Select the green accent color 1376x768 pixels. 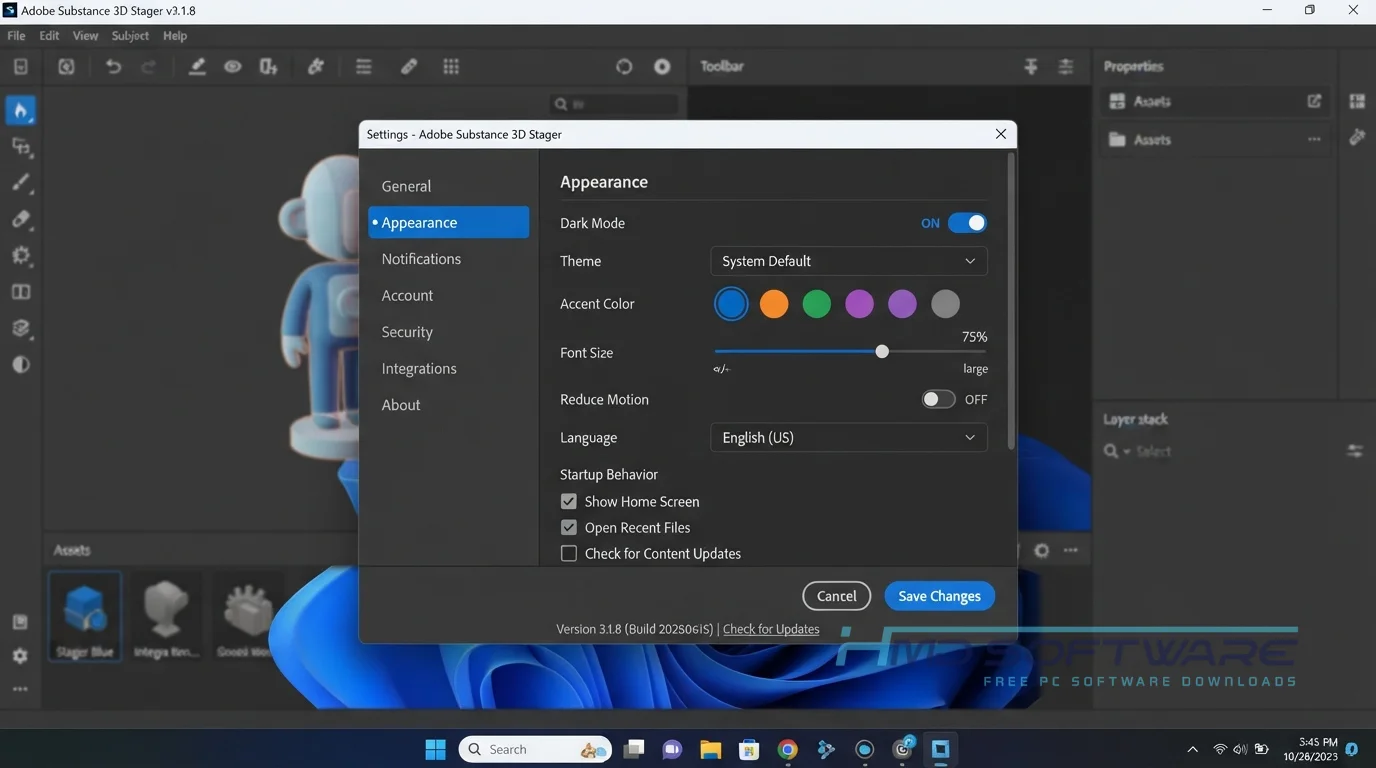817,304
